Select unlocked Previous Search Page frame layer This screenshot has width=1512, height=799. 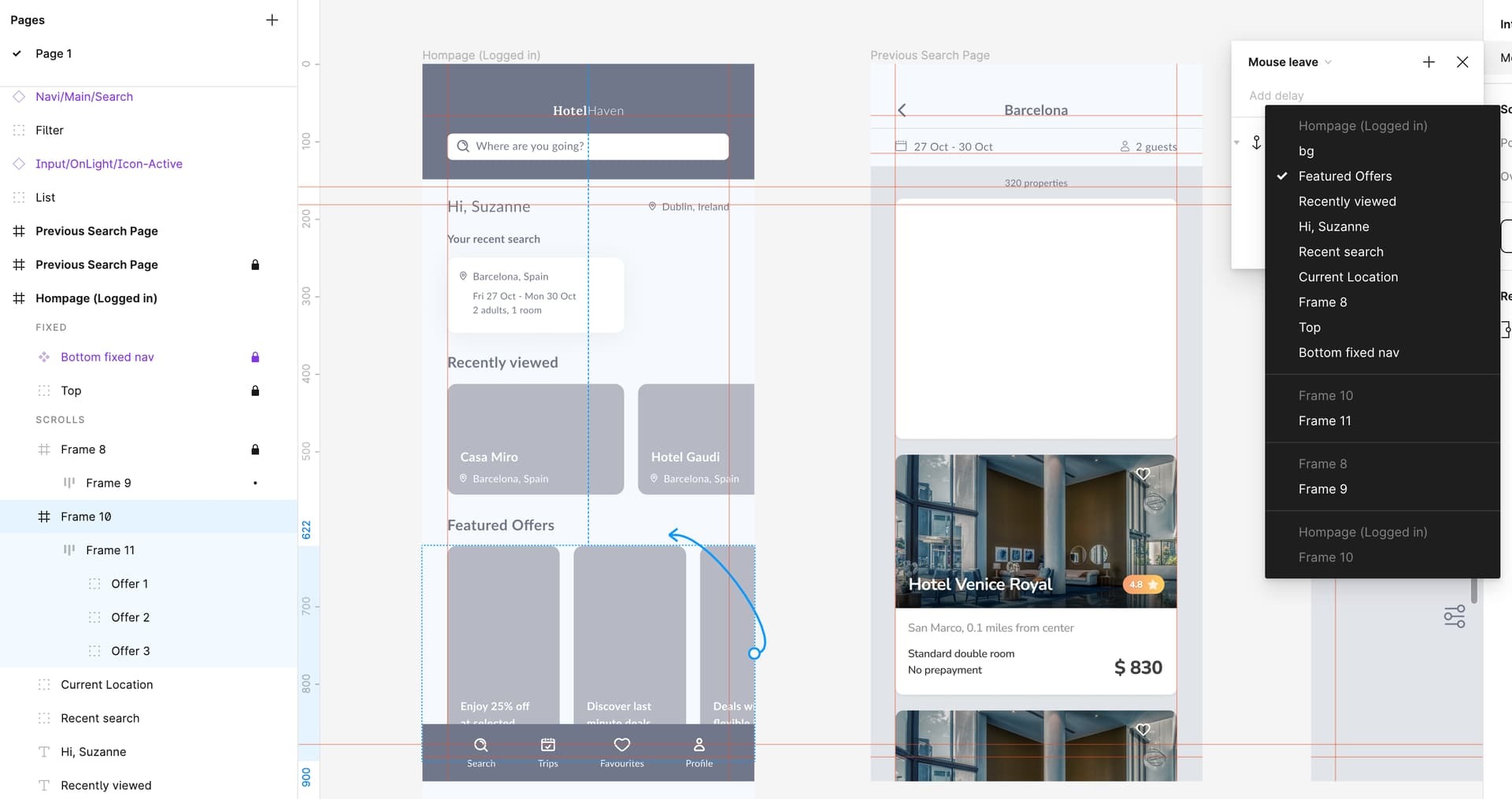[x=97, y=231]
